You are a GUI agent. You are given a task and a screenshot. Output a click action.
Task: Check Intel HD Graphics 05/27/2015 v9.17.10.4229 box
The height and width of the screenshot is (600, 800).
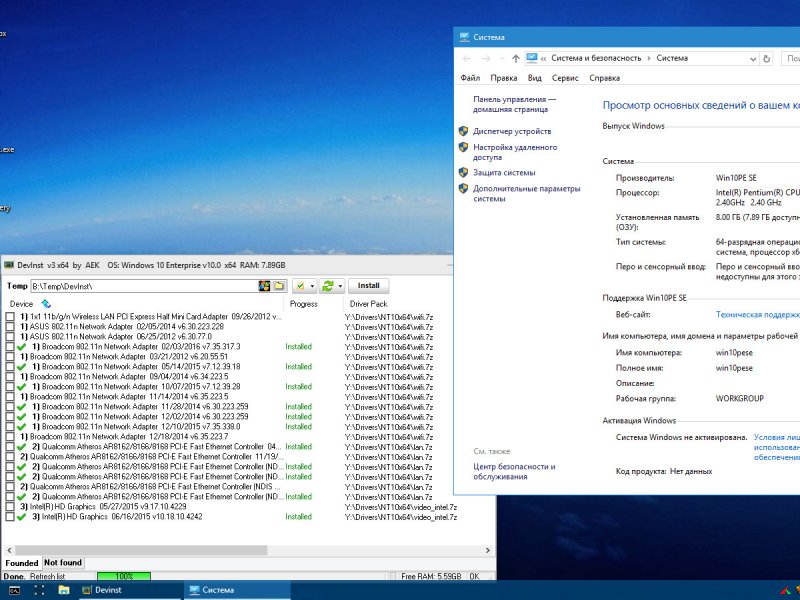click(10, 507)
